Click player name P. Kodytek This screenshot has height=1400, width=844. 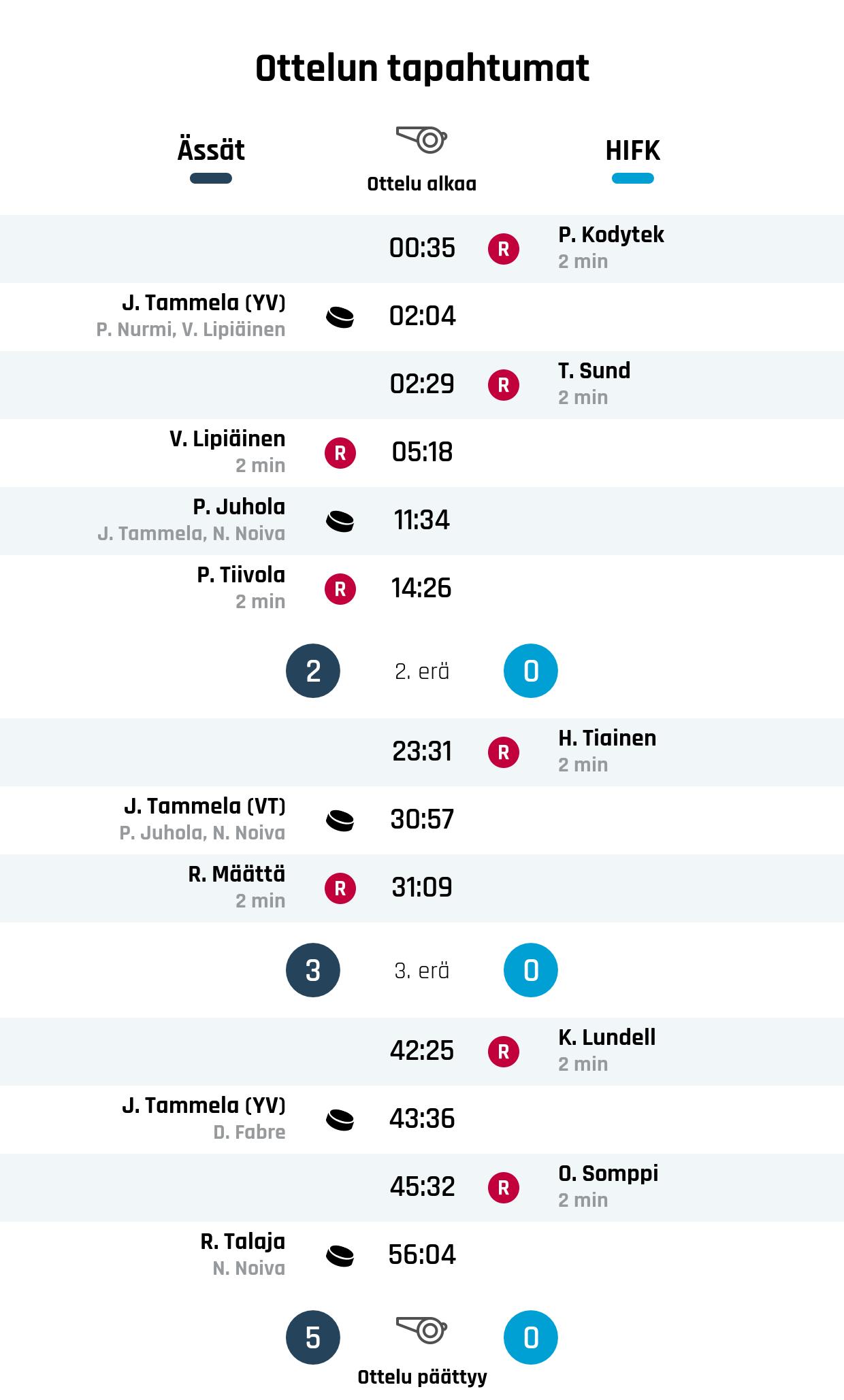click(x=611, y=235)
